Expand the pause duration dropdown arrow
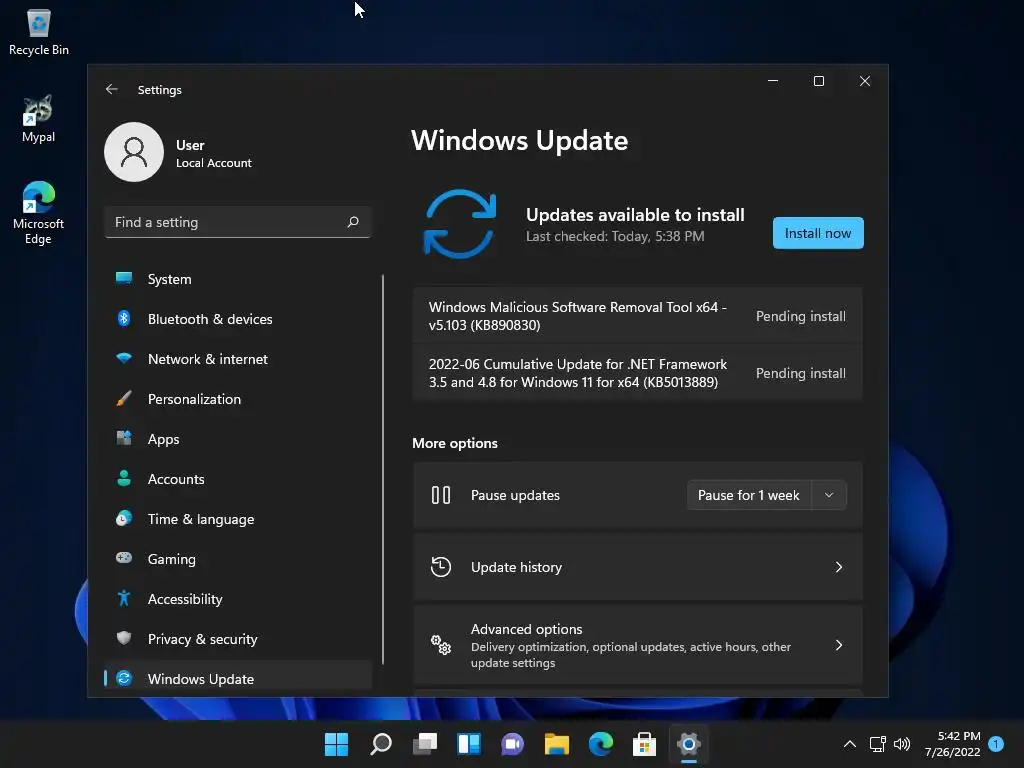The width and height of the screenshot is (1024, 768). tap(829, 495)
